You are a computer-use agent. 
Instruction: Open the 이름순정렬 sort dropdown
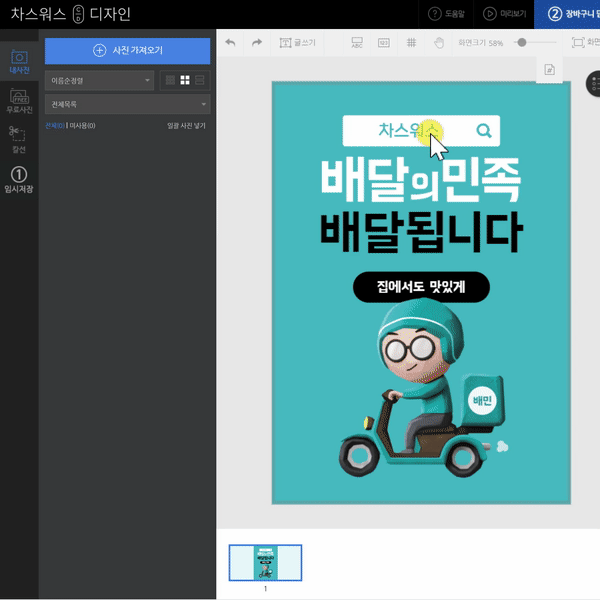[99, 80]
